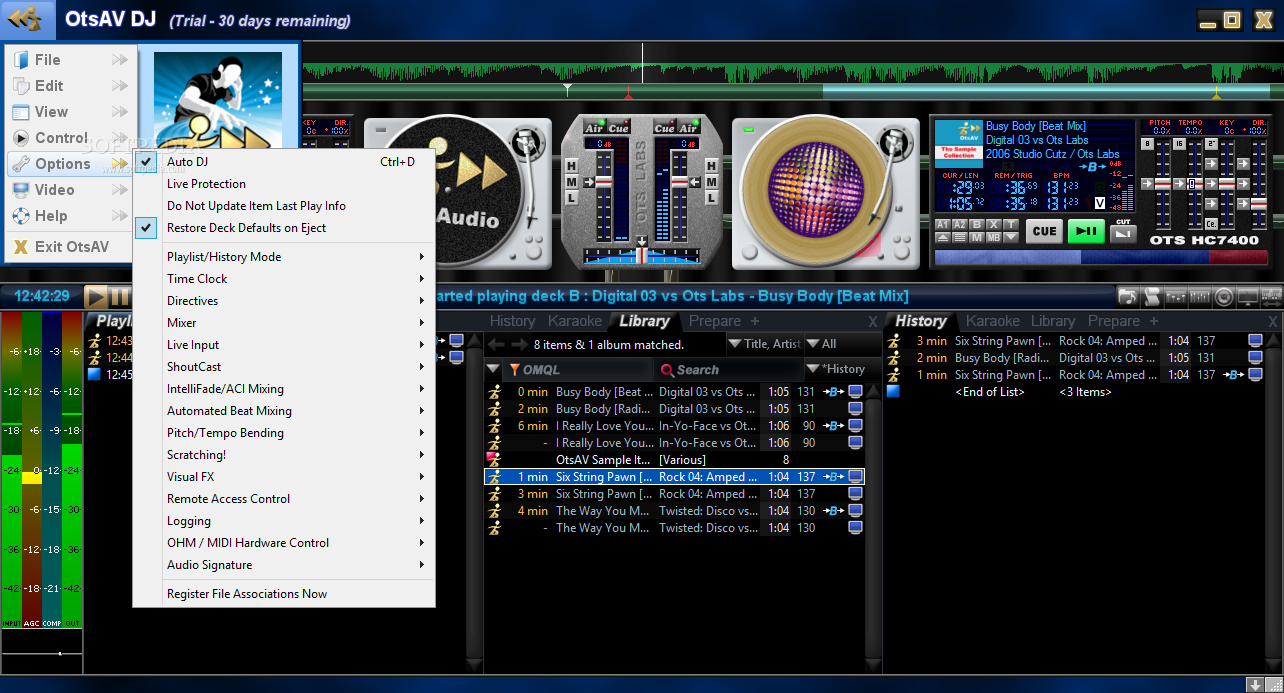Expand the Visual FX submenu
The height and width of the screenshot is (693, 1284).
point(284,477)
